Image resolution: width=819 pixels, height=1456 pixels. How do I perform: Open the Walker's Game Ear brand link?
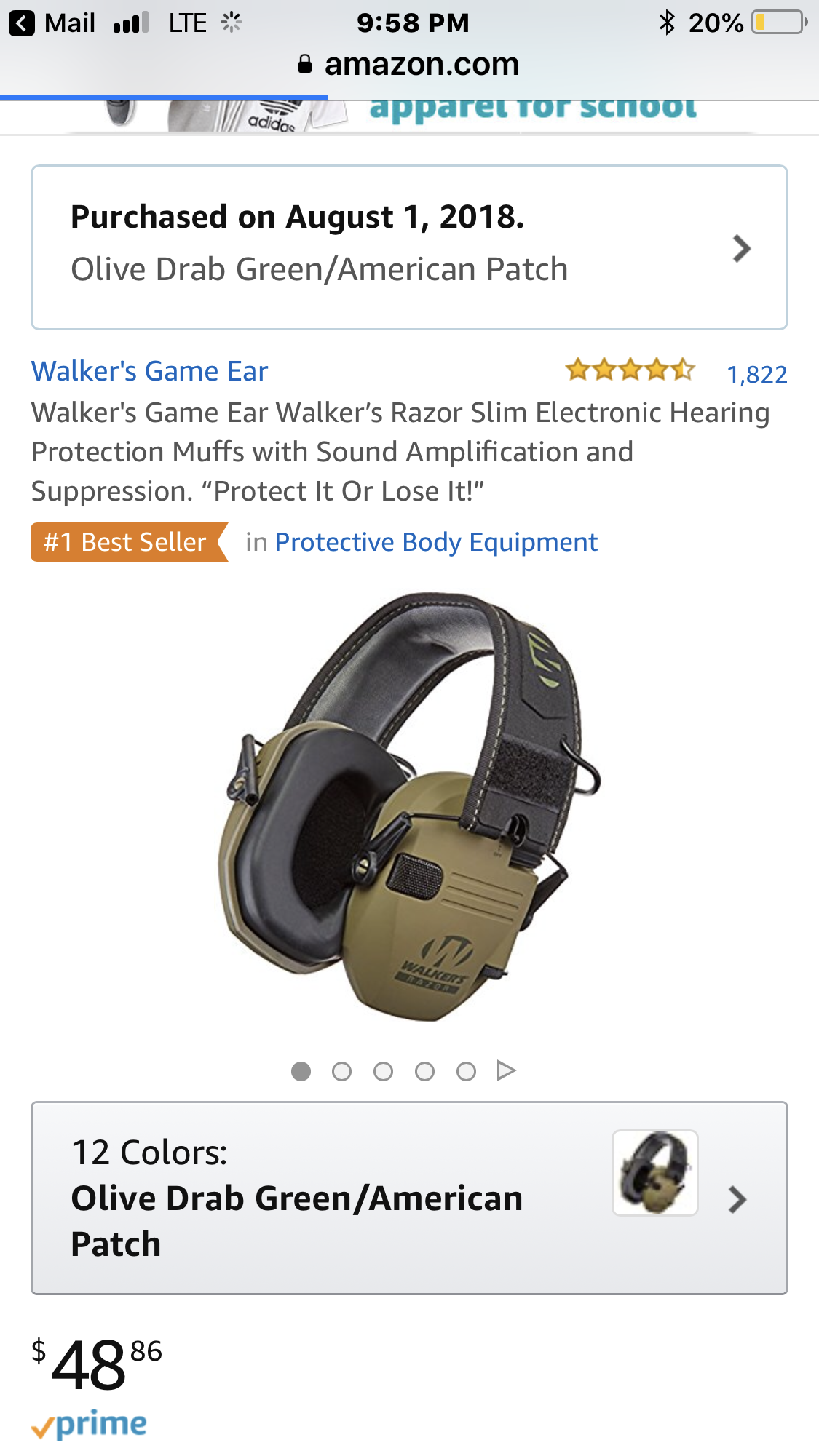pyautogui.click(x=149, y=371)
